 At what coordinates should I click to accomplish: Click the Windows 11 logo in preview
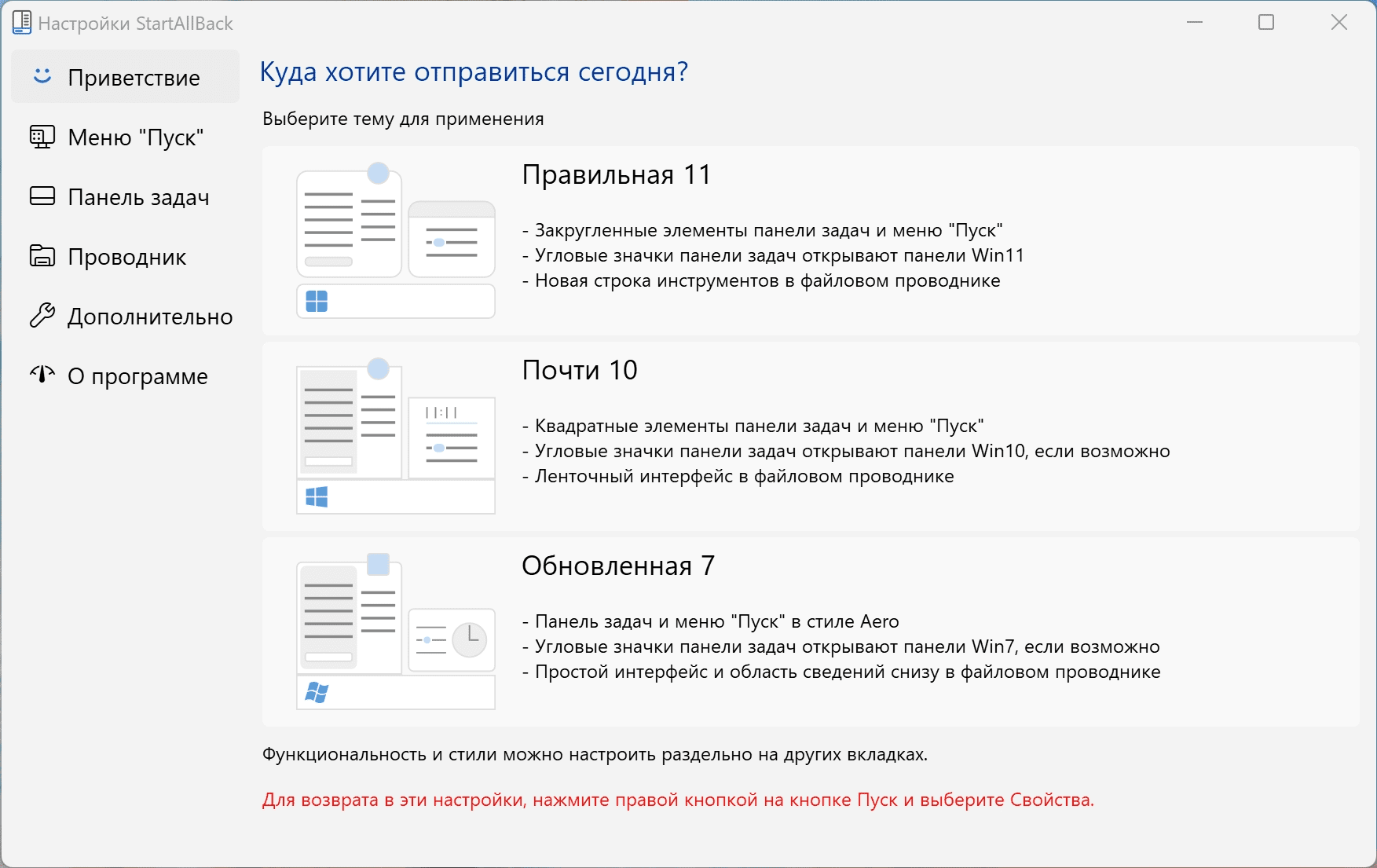click(317, 301)
